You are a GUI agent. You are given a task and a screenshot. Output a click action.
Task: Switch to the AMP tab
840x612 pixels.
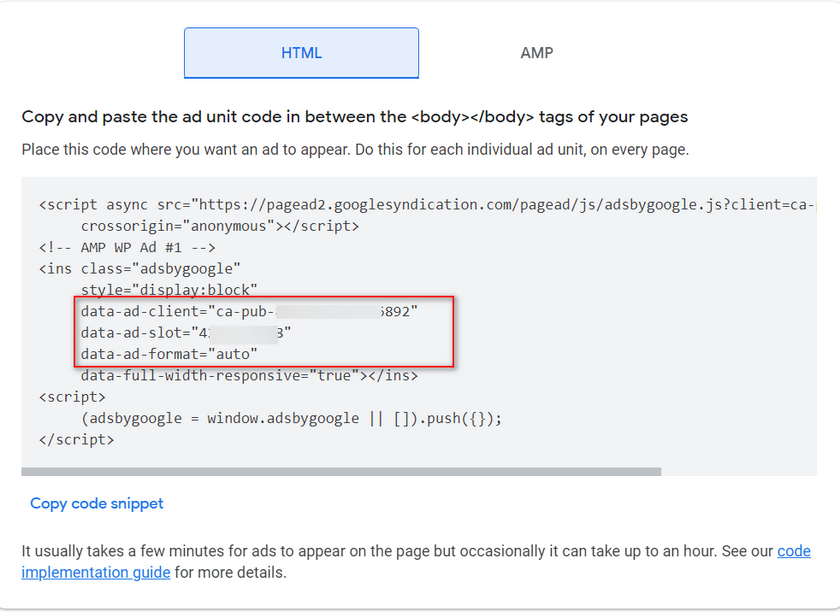(x=536, y=53)
